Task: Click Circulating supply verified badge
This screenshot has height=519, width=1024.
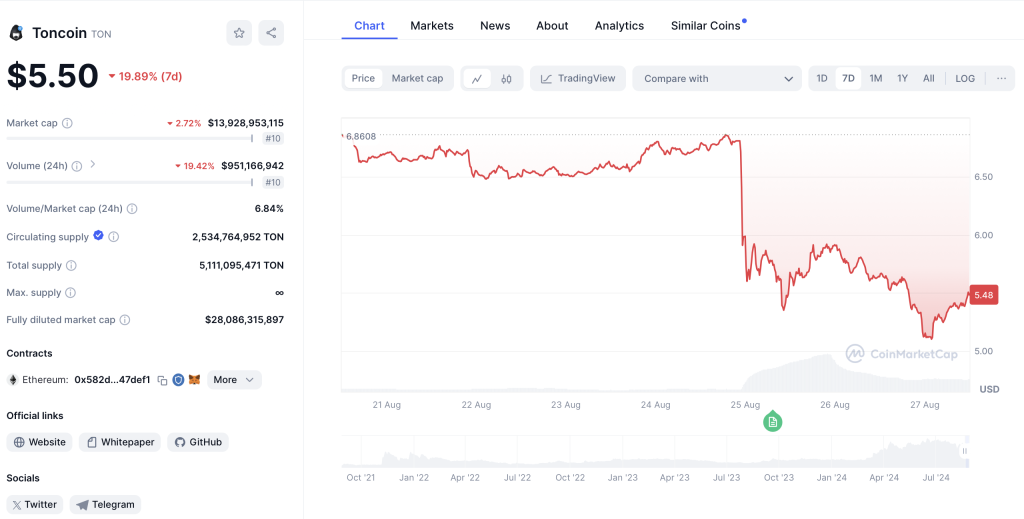Action: tap(99, 236)
